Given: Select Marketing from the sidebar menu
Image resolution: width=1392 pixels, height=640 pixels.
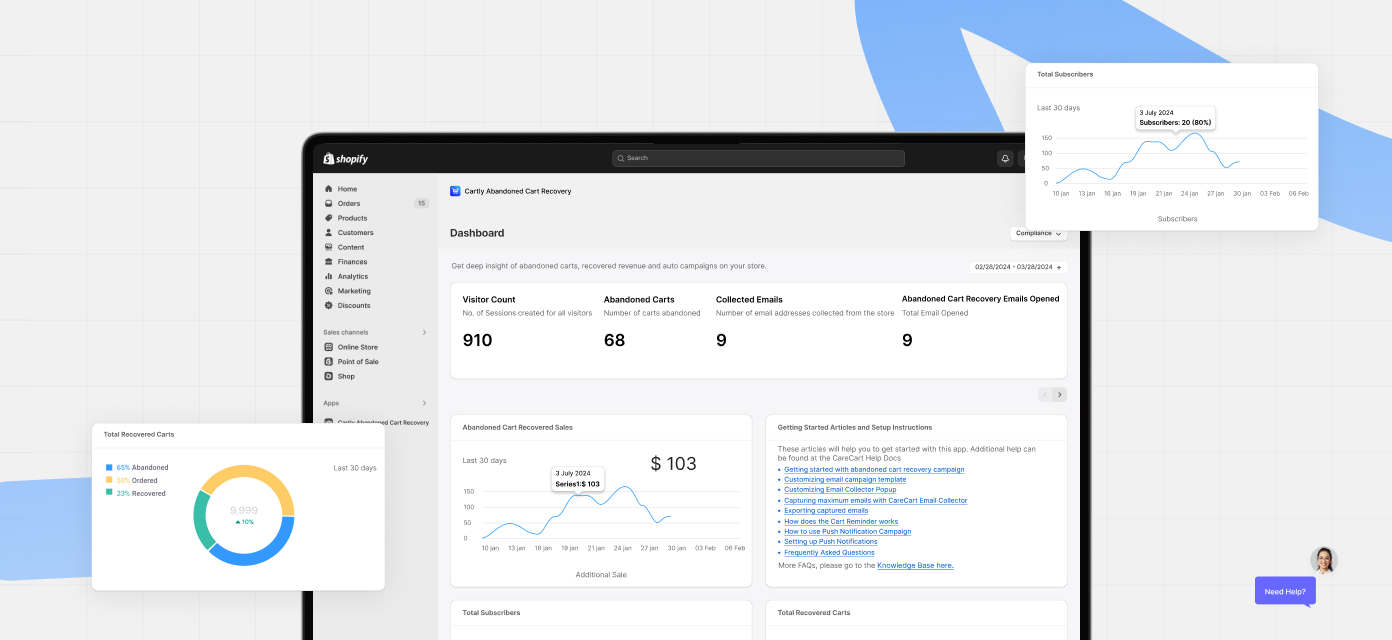Looking at the screenshot, I should click(x=353, y=291).
